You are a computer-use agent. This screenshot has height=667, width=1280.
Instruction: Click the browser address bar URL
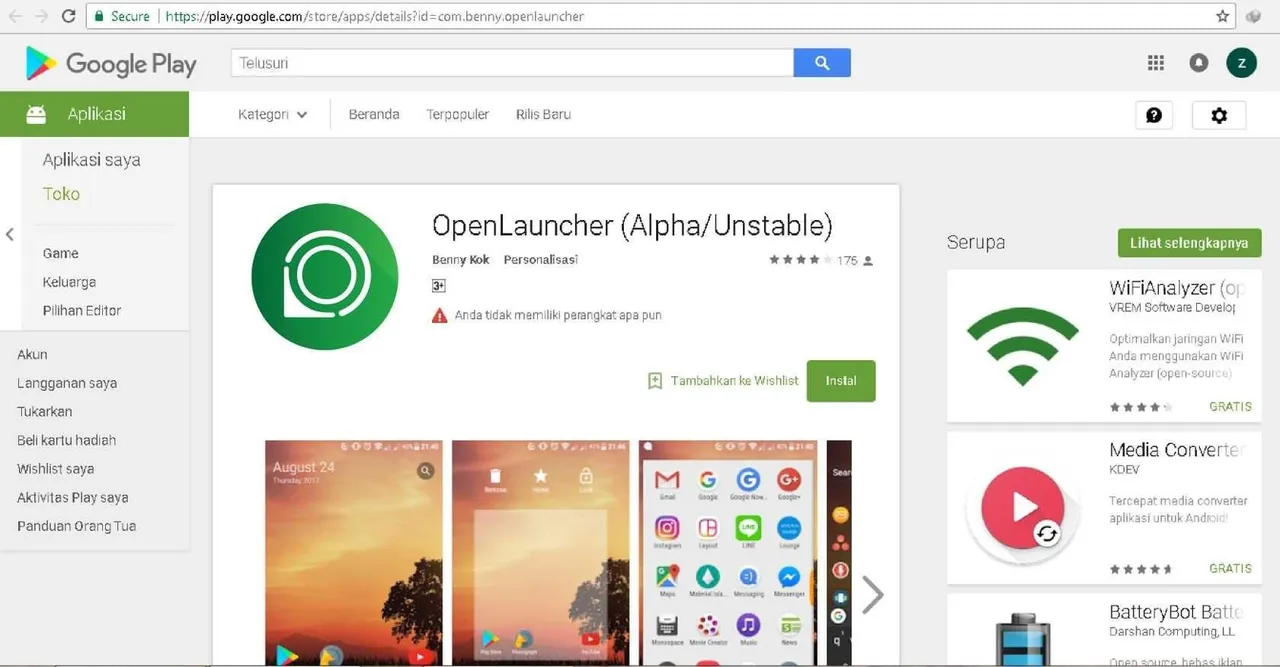(374, 16)
